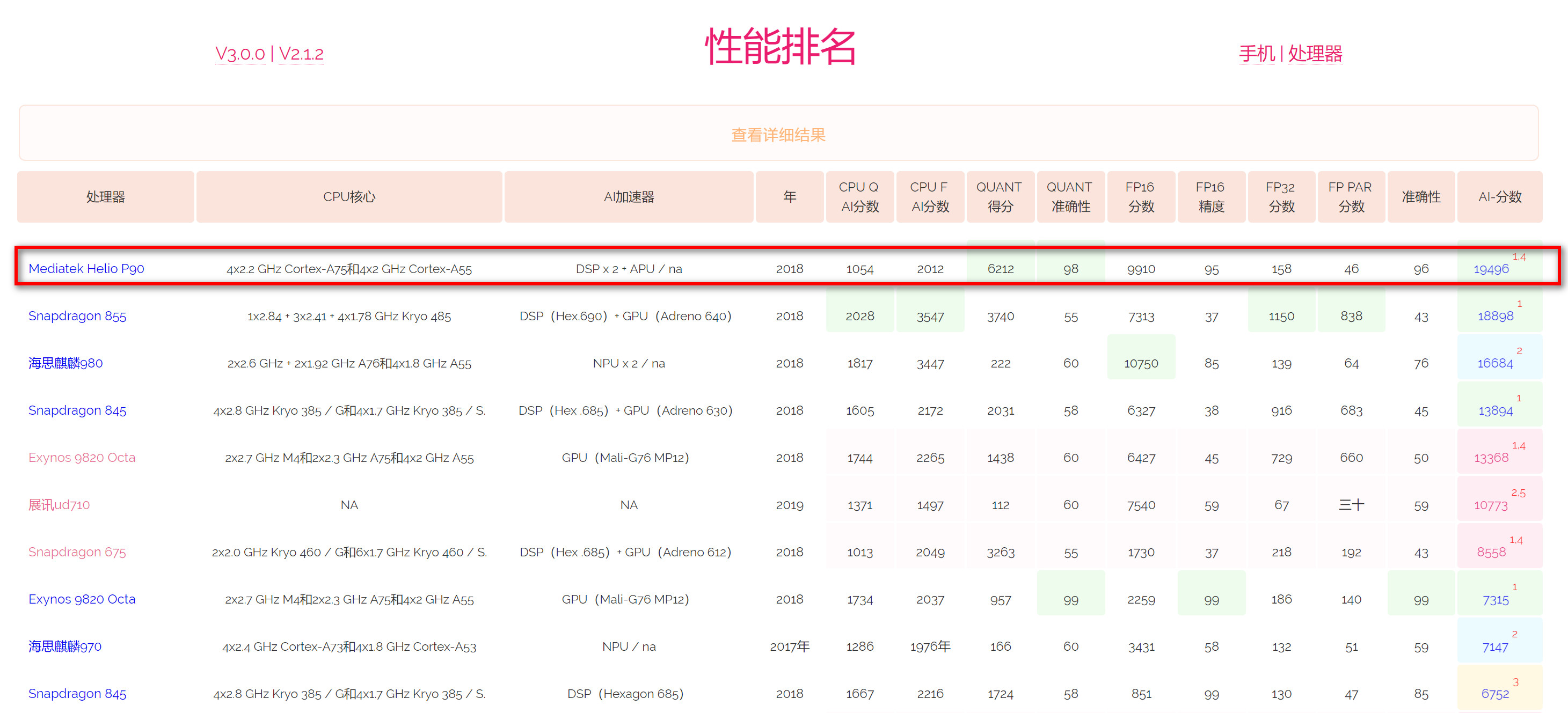Viewport: 1568px width, 713px height.
Task: Click the AI score 8558
Action: 1491,553
